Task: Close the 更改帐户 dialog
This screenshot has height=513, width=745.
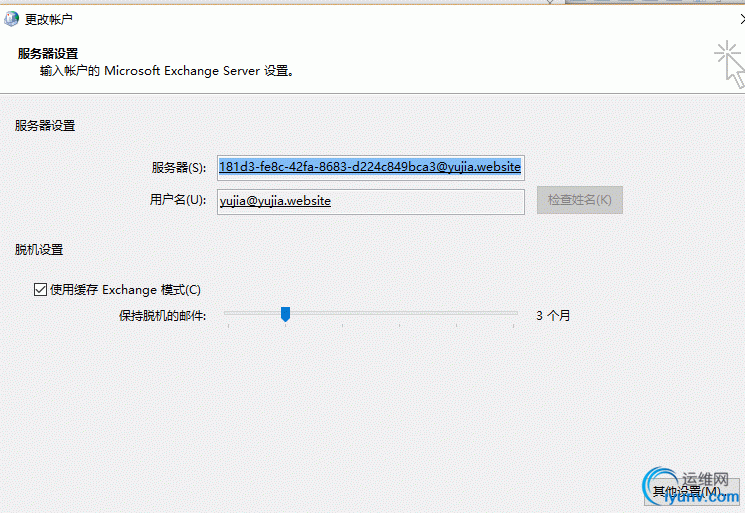Action: tap(742, 19)
